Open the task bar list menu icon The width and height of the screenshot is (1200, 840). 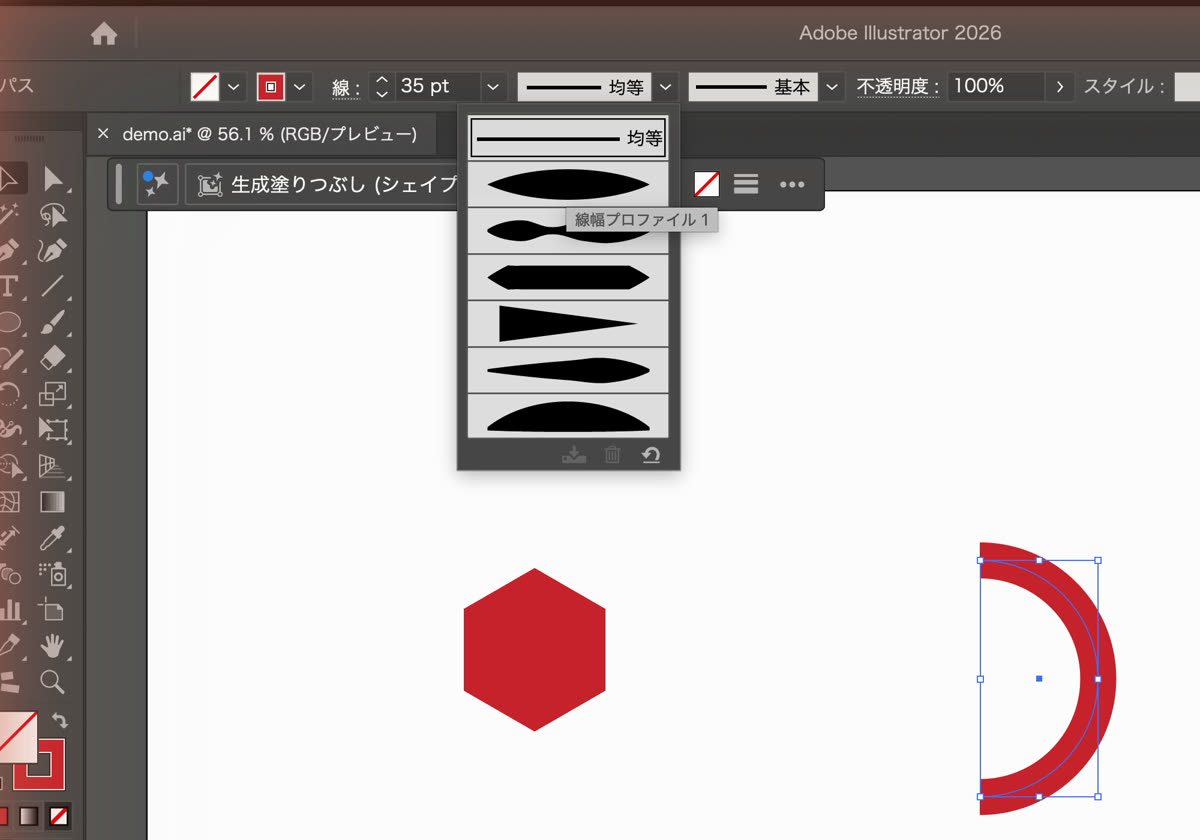coord(746,184)
